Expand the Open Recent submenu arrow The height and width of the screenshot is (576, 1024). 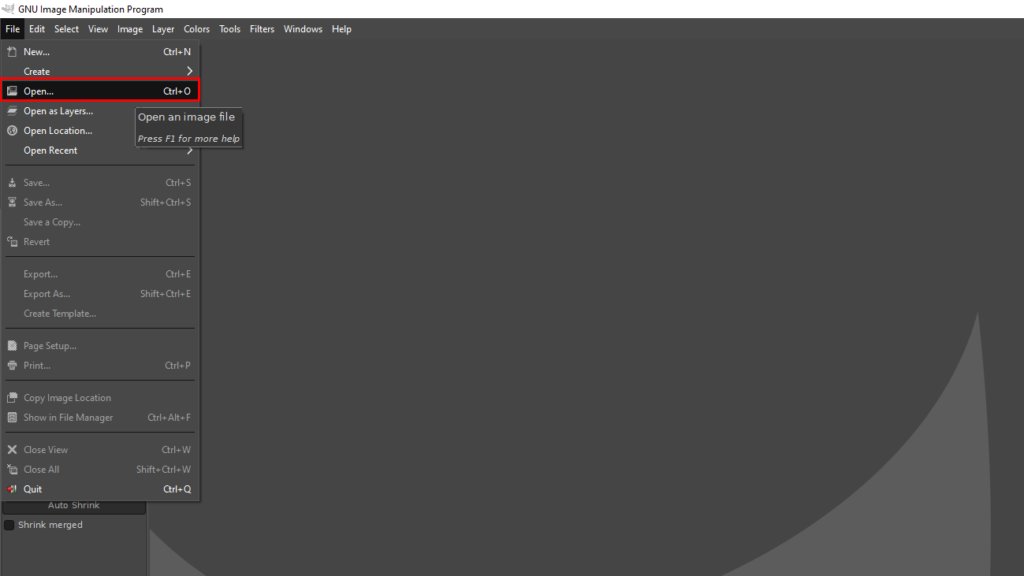[189, 150]
